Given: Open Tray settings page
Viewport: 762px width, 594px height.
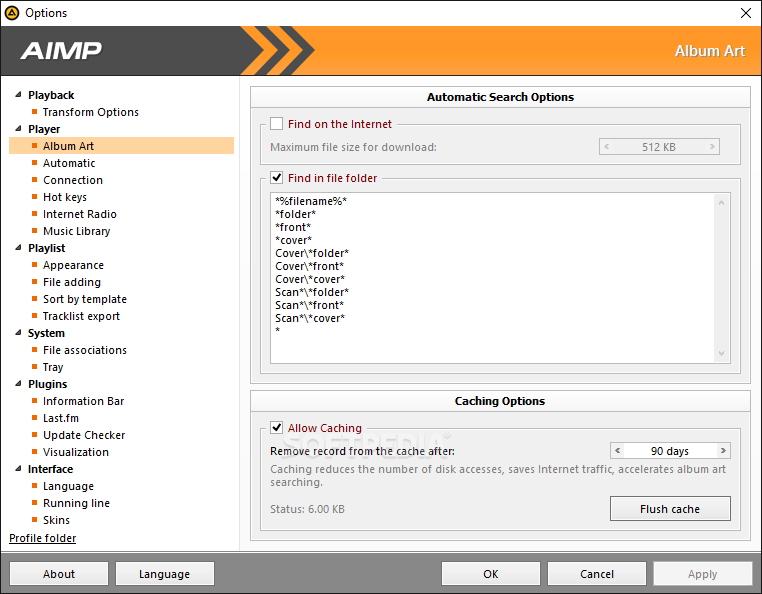Looking at the screenshot, I should point(53,367).
